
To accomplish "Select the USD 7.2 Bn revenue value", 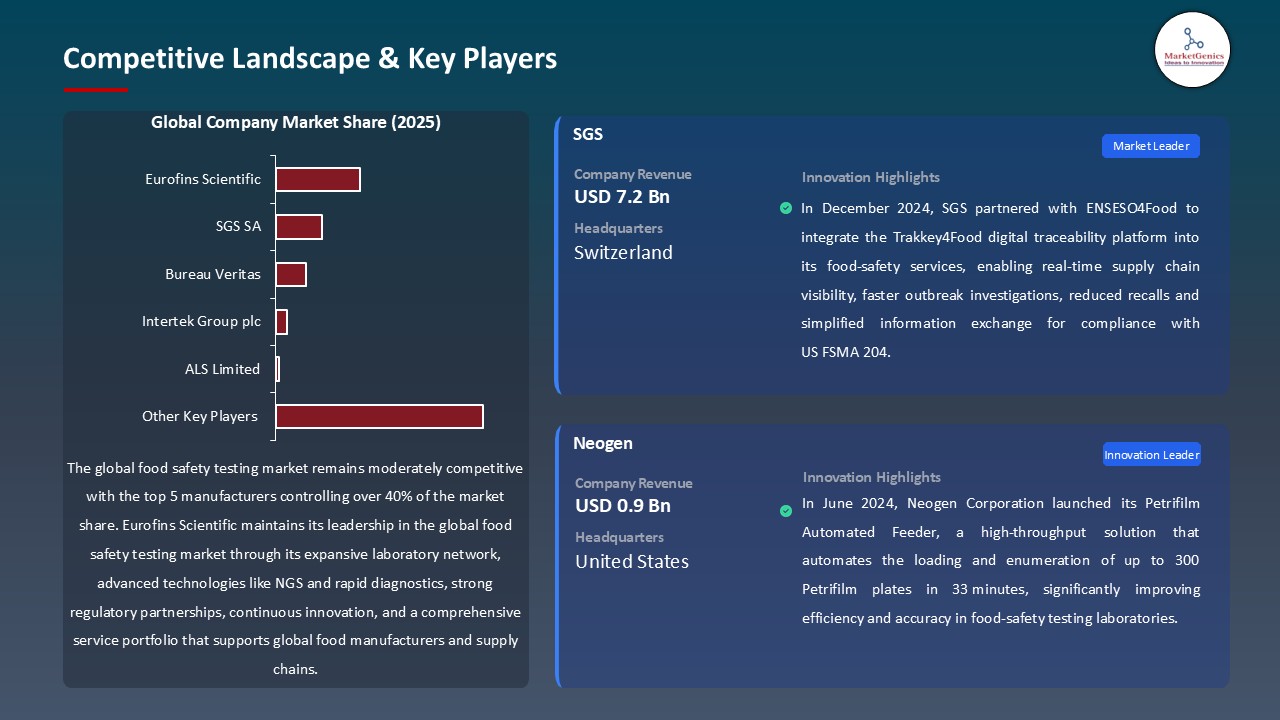I will click(x=622, y=197).
